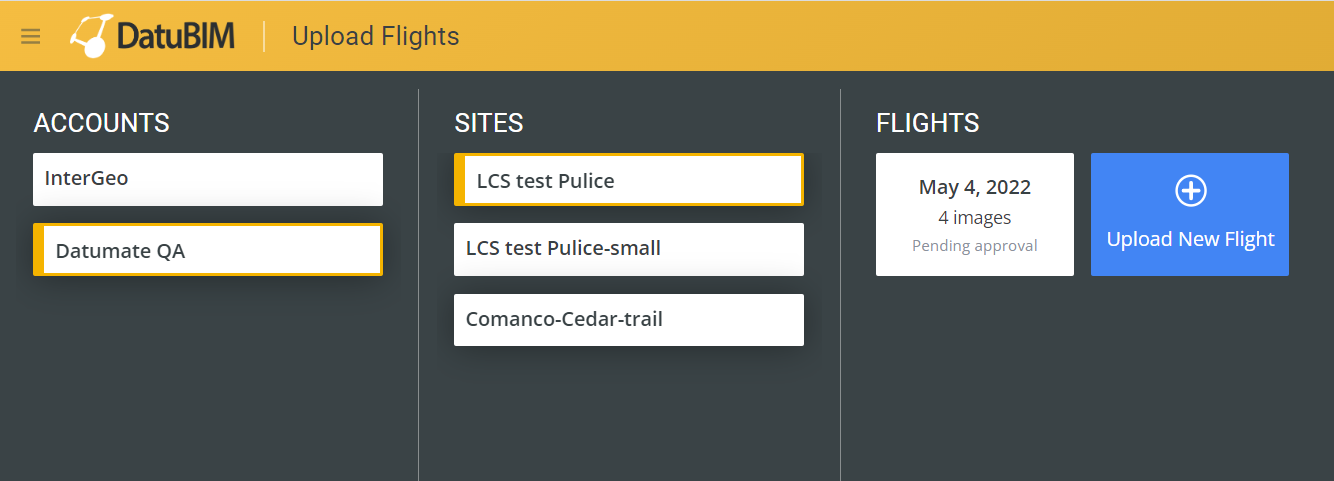The image size is (1334, 481).
Task: Open the hamburger navigation menu
Action: tap(31, 37)
